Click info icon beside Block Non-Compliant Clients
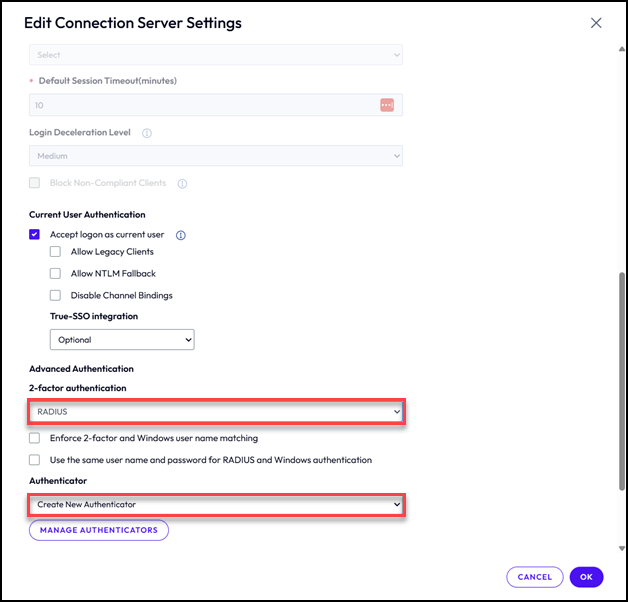The image size is (628, 602). pyautogui.click(x=182, y=184)
